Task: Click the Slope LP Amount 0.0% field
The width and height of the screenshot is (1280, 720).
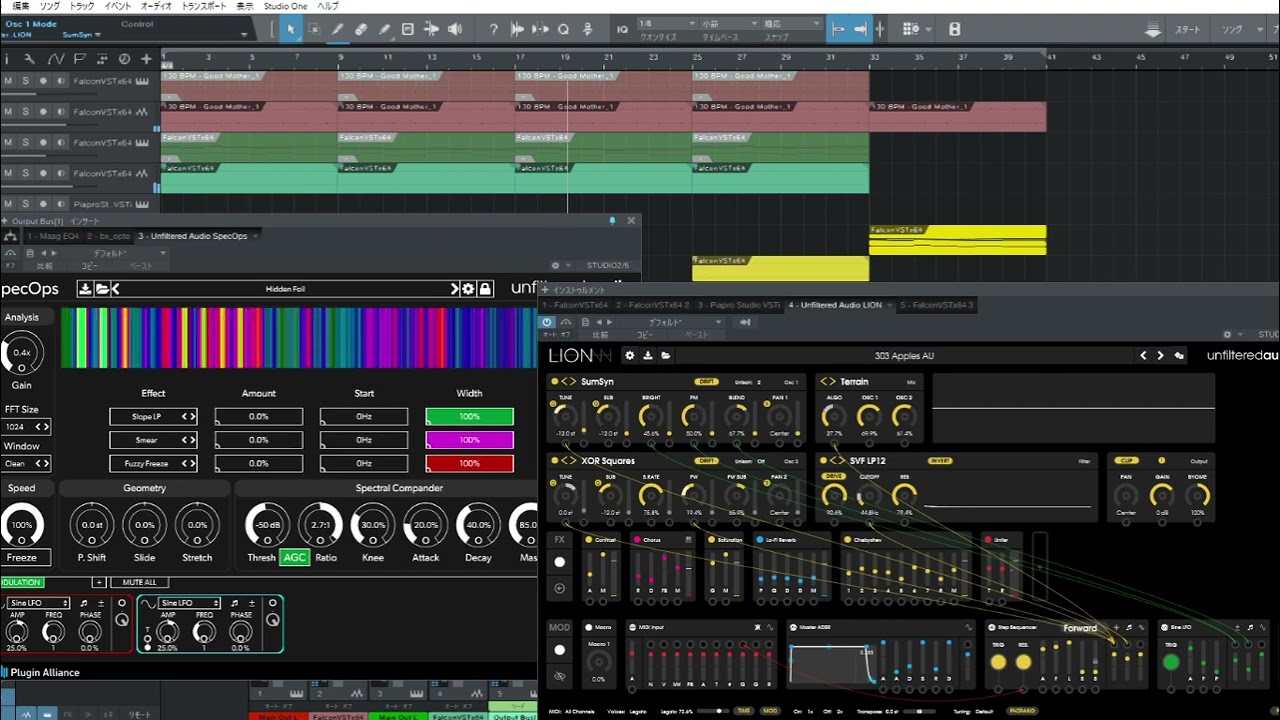Action: 258,417
